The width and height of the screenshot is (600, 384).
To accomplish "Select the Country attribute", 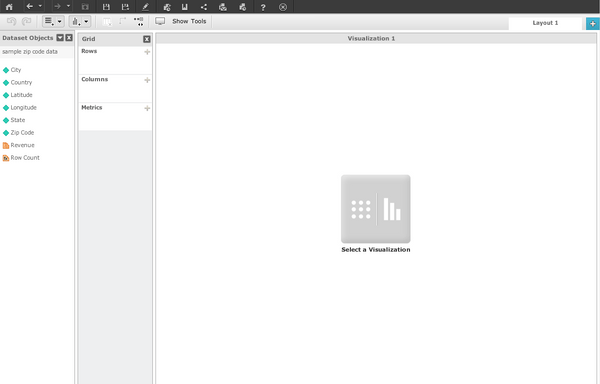I will (17, 82).
